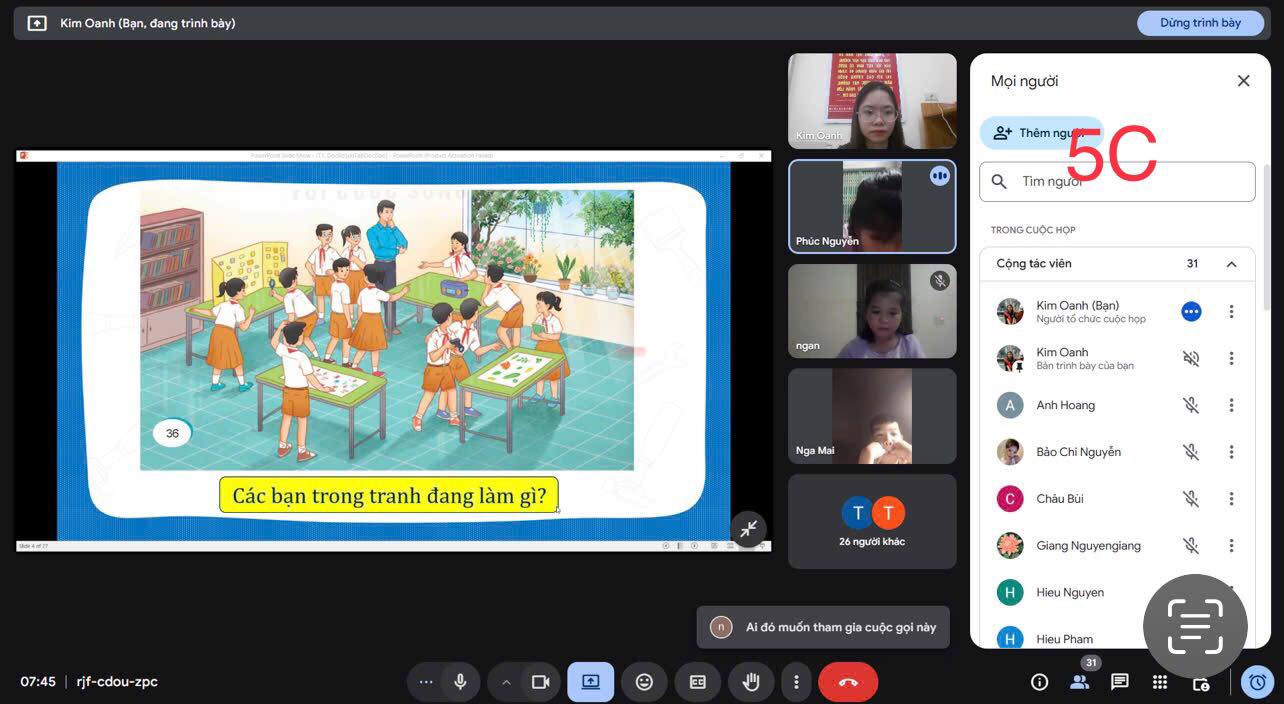Turn on closed captions
Viewport: 1284px width, 704px height.
(x=698, y=682)
